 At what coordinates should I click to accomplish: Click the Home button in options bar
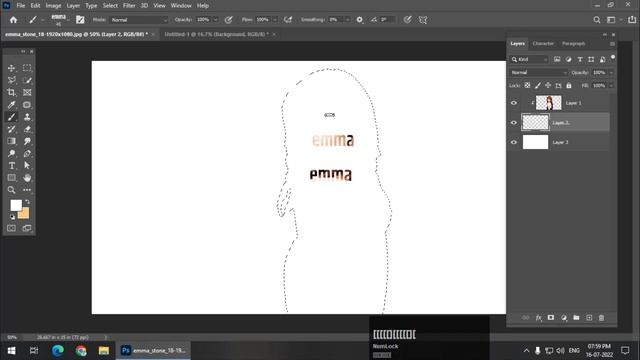[x=13, y=20]
